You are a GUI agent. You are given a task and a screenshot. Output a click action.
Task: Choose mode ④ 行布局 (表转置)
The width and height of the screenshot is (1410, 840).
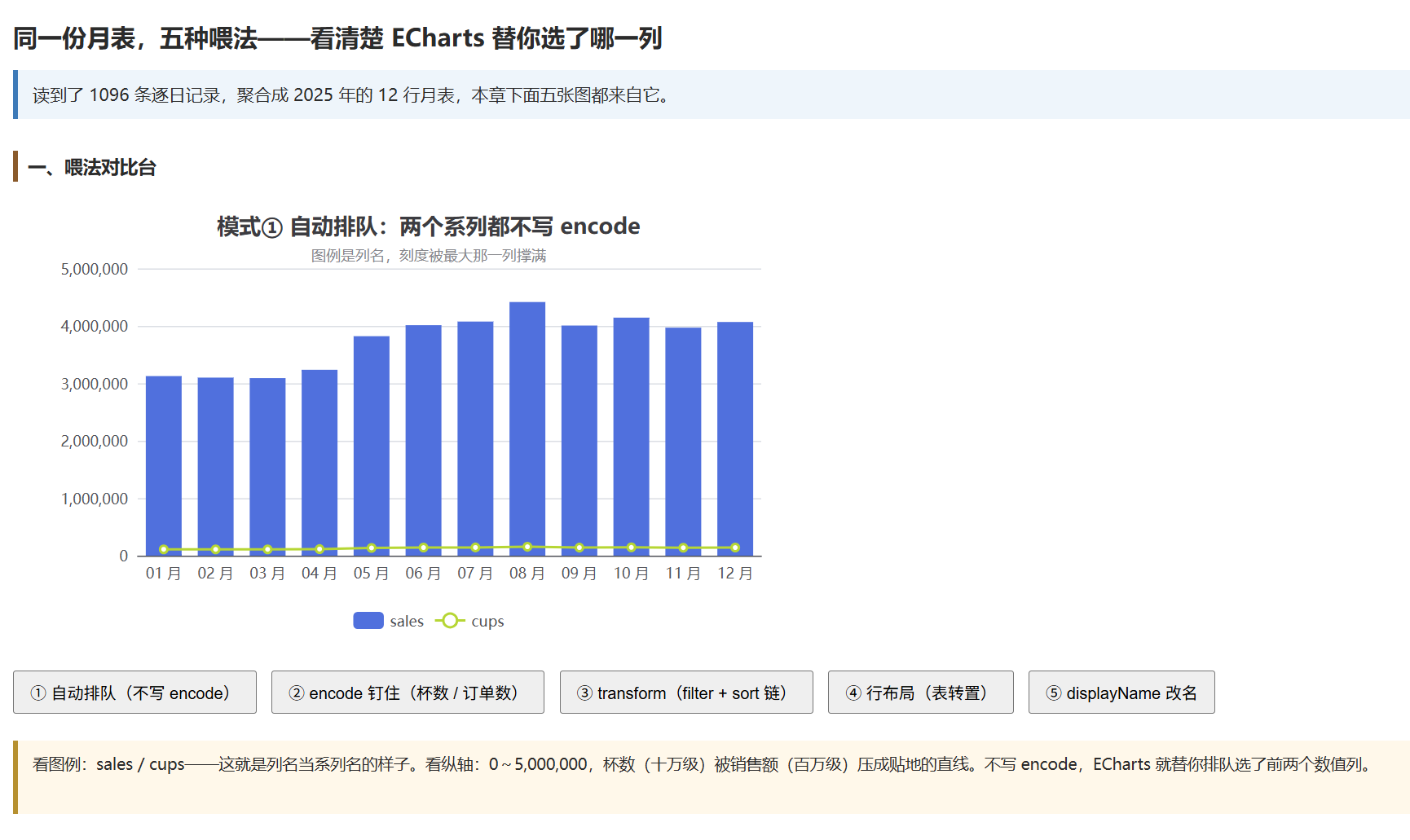(921, 693)
